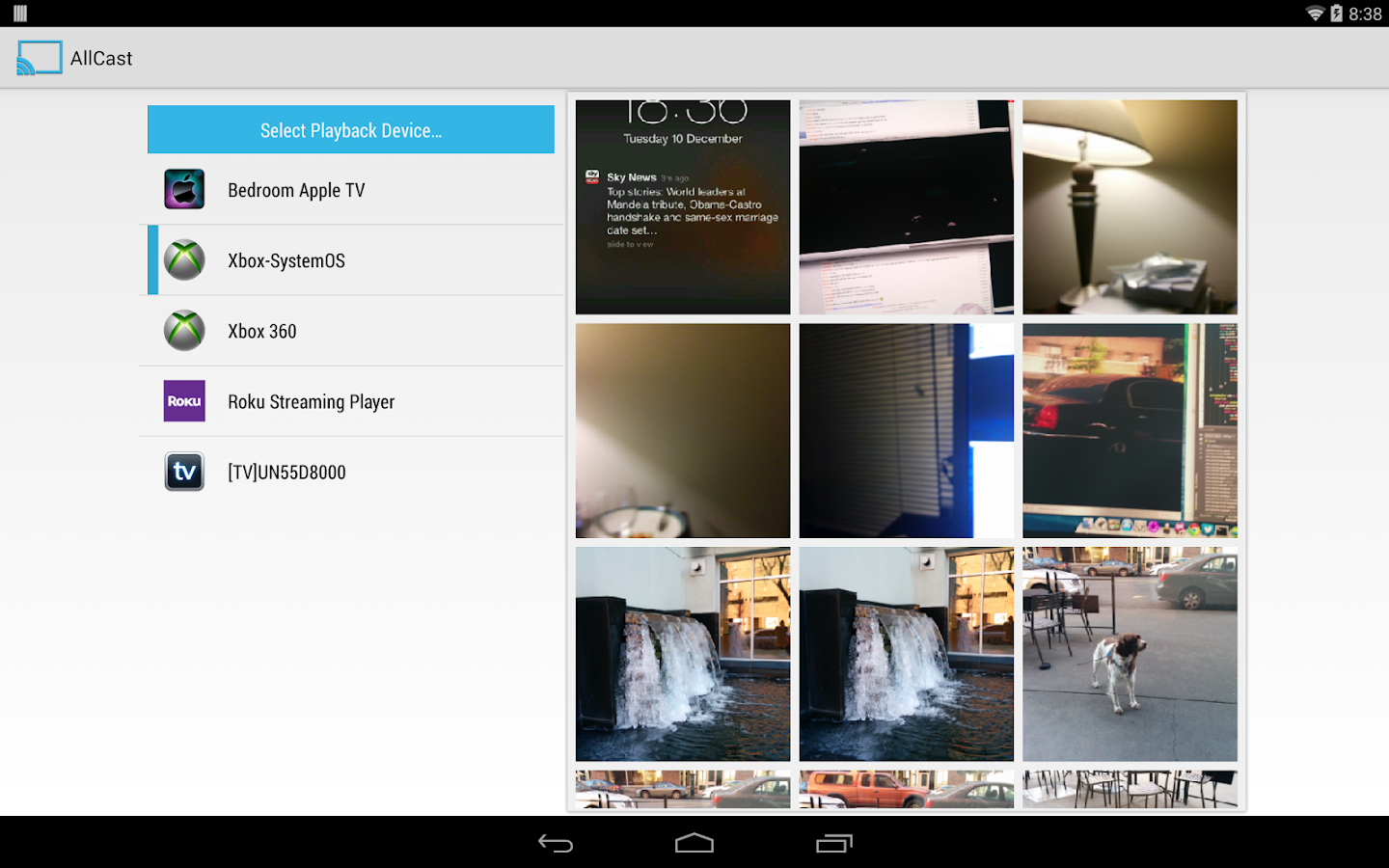Click the Xbox 360 logo icon
This screenshot has height=868, width=1389.
[x=184, y=331]
